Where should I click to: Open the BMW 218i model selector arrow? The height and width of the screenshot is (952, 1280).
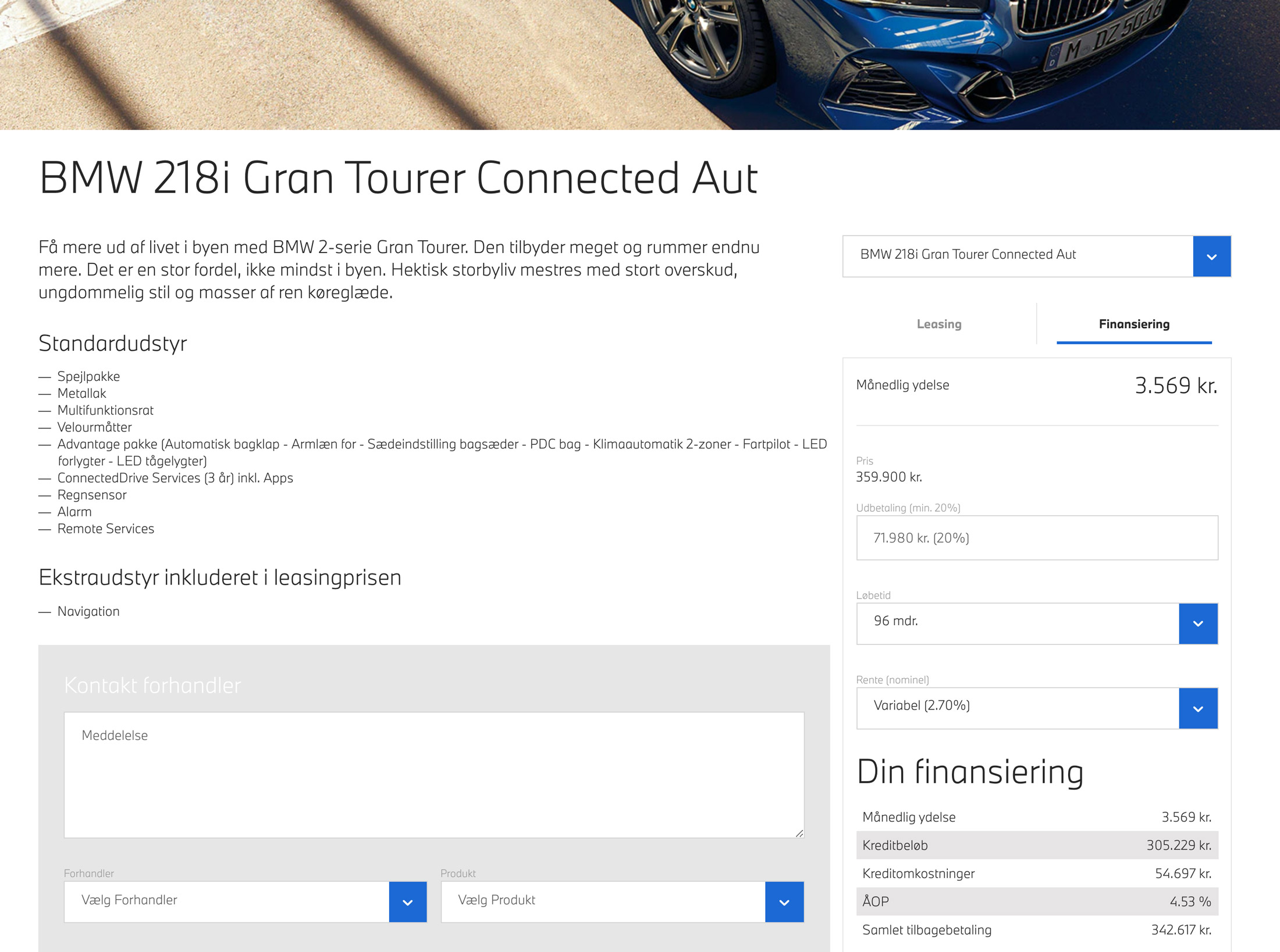(x=1211, y=256)
